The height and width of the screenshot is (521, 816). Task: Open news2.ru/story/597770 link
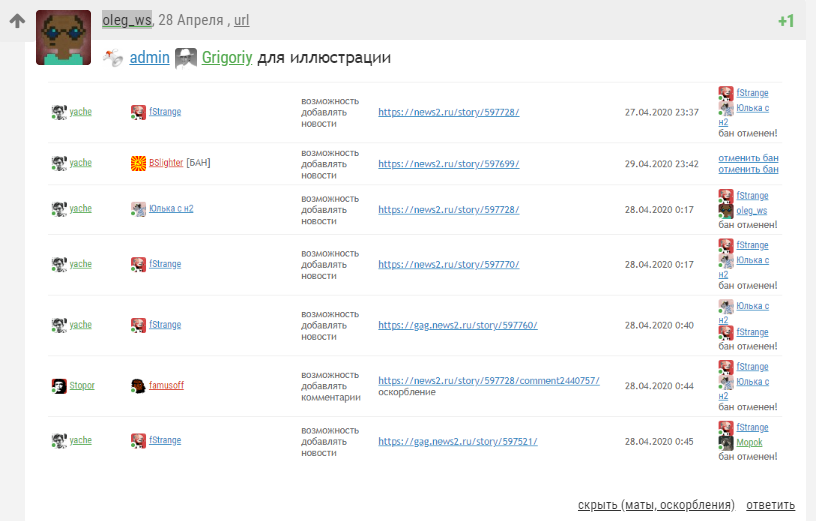449,264
